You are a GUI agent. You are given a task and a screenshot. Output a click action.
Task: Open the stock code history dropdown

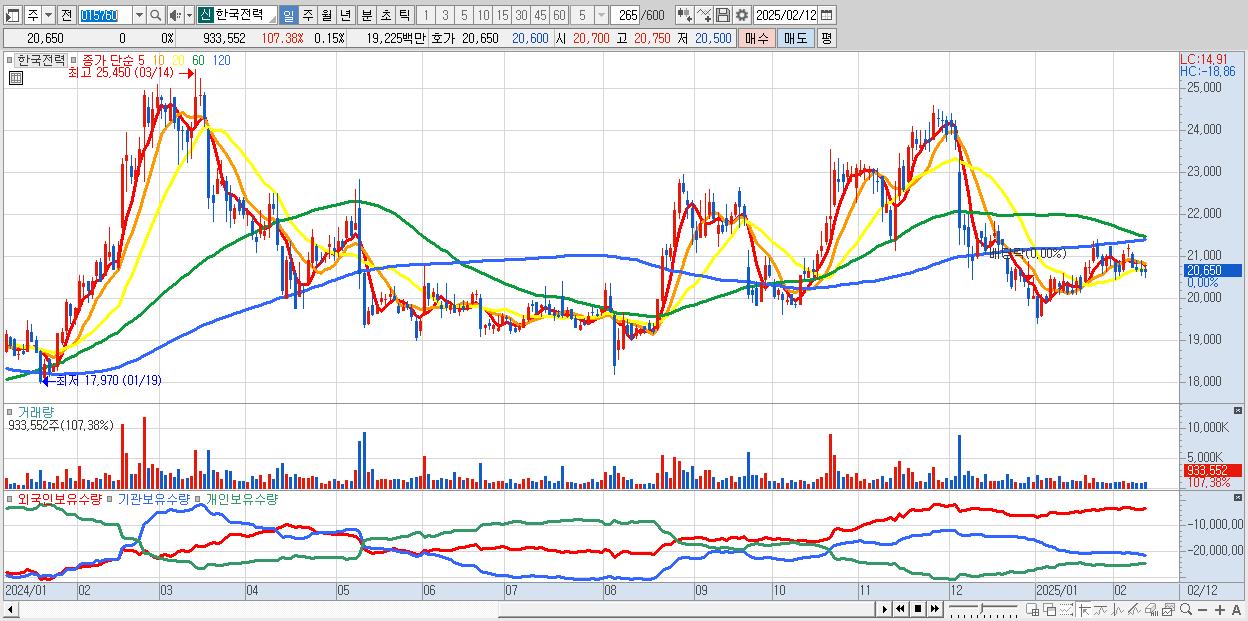(x=139, y=15)
